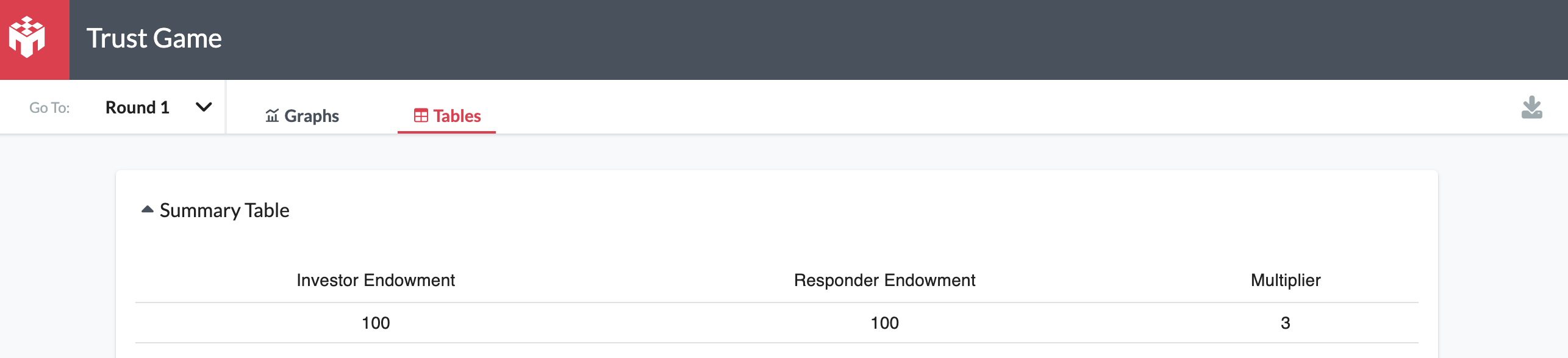This screenshot has width=1568, height=358.
Task: Click the chart icon beside Graphs
Action: pyautogui.click(x=272, y=115)
